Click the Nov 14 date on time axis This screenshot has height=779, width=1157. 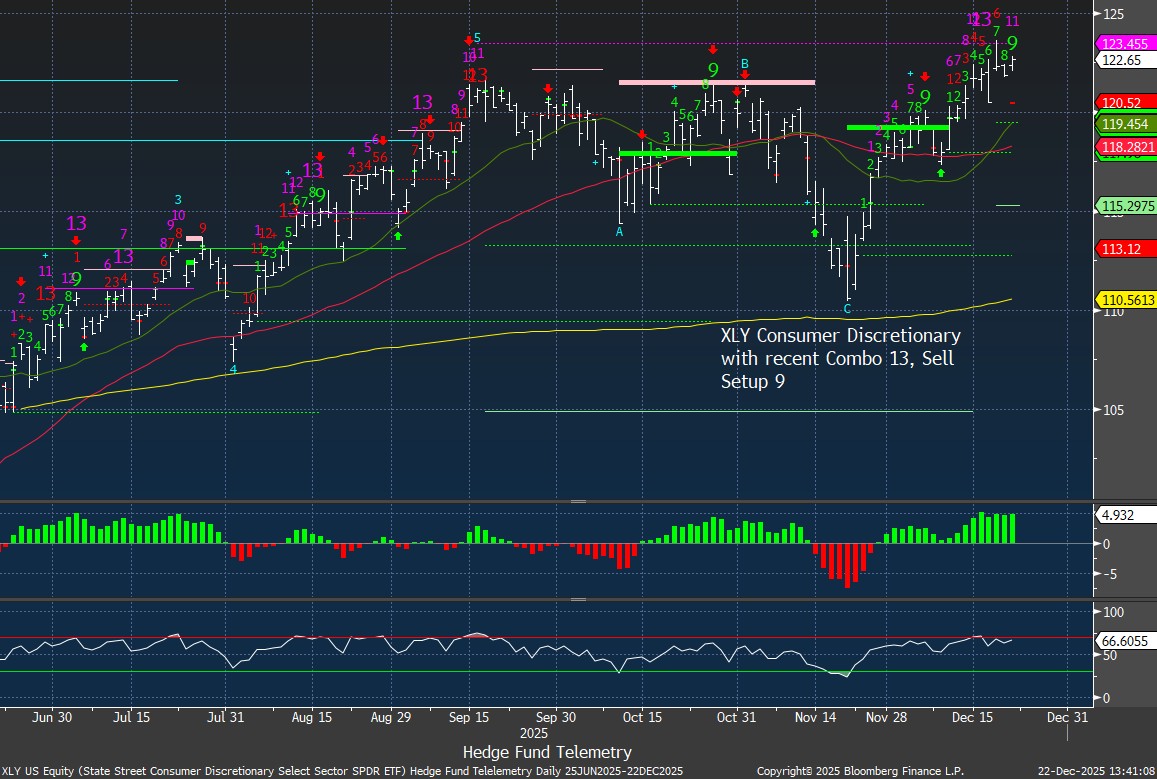[x=817, y=717]
